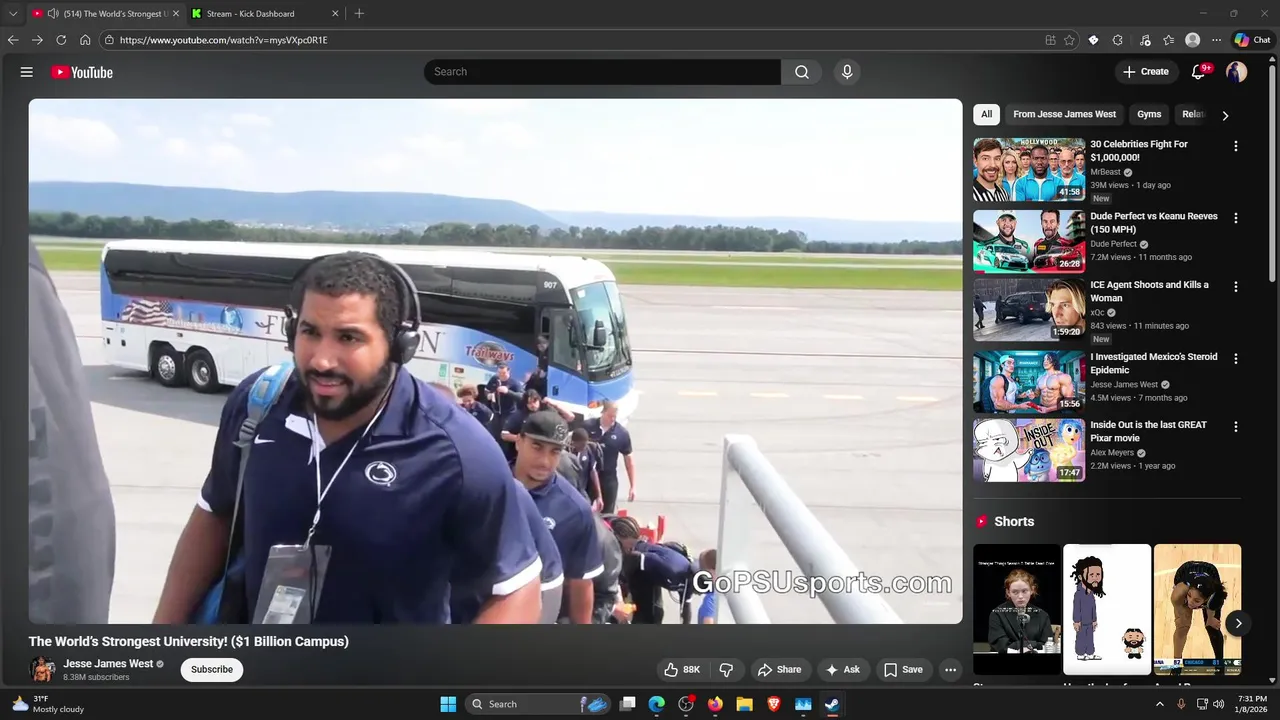Reload the page with the refresh icon
1280x720 pixels.
tap(61, 40)
